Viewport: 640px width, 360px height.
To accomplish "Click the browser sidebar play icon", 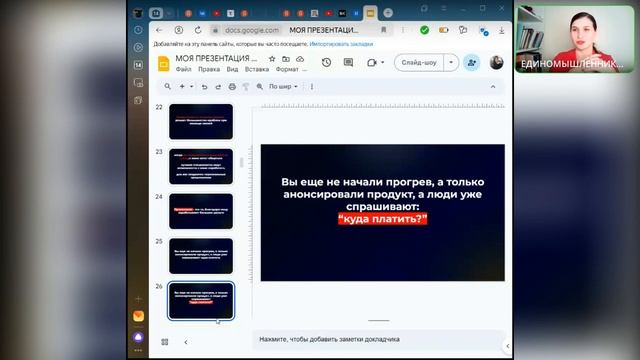I will (x=138, y=47).
